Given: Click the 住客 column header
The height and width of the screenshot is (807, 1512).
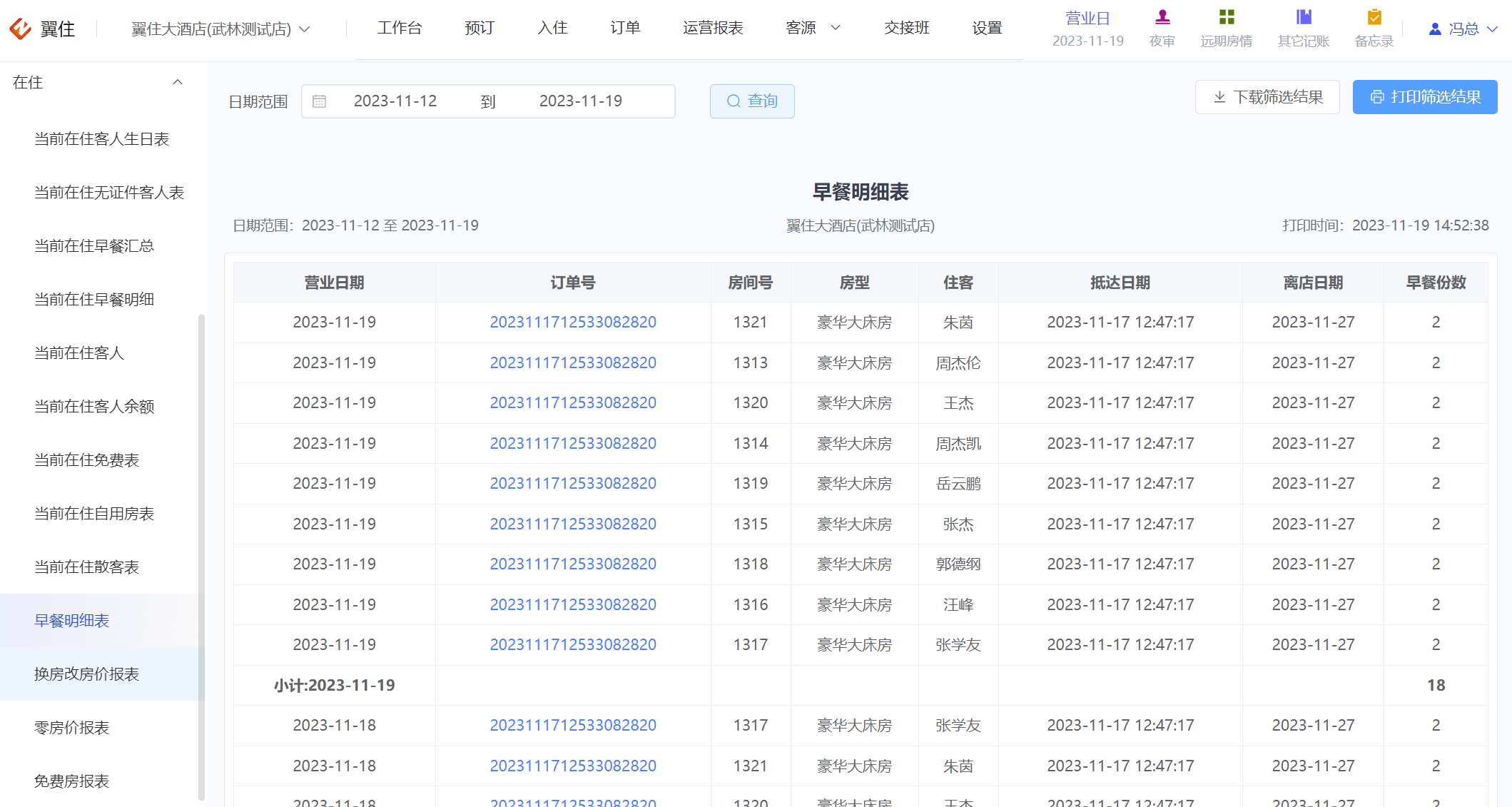Looking at the screenshot, I should coord(958,283).
